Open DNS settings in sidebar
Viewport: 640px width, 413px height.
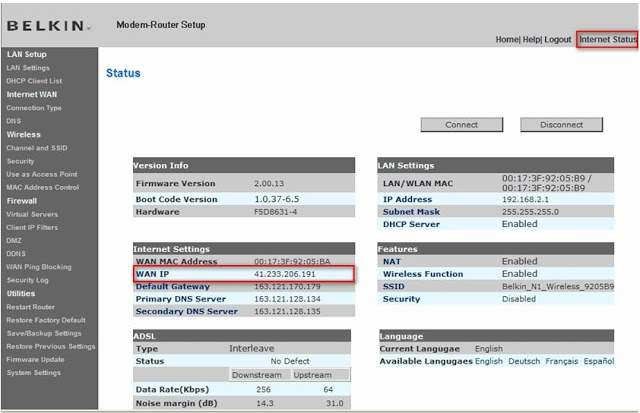click(x=14, y=121)
